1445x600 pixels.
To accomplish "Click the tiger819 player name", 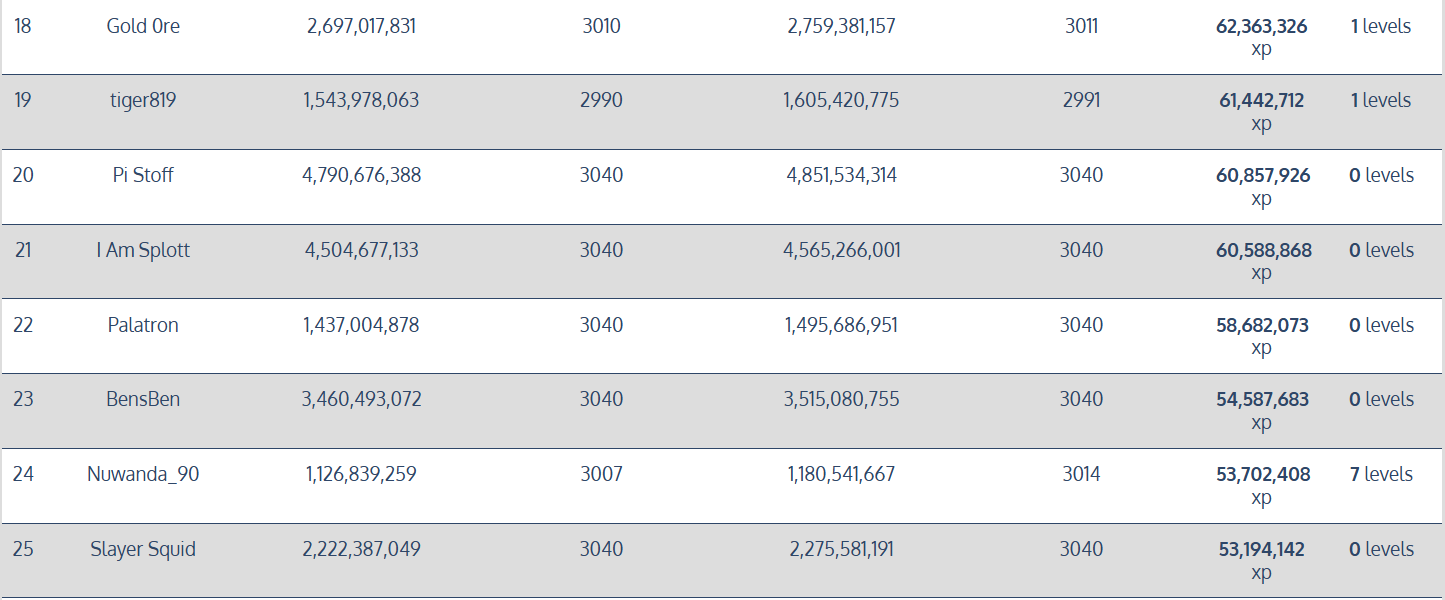I will pos(143,100).
